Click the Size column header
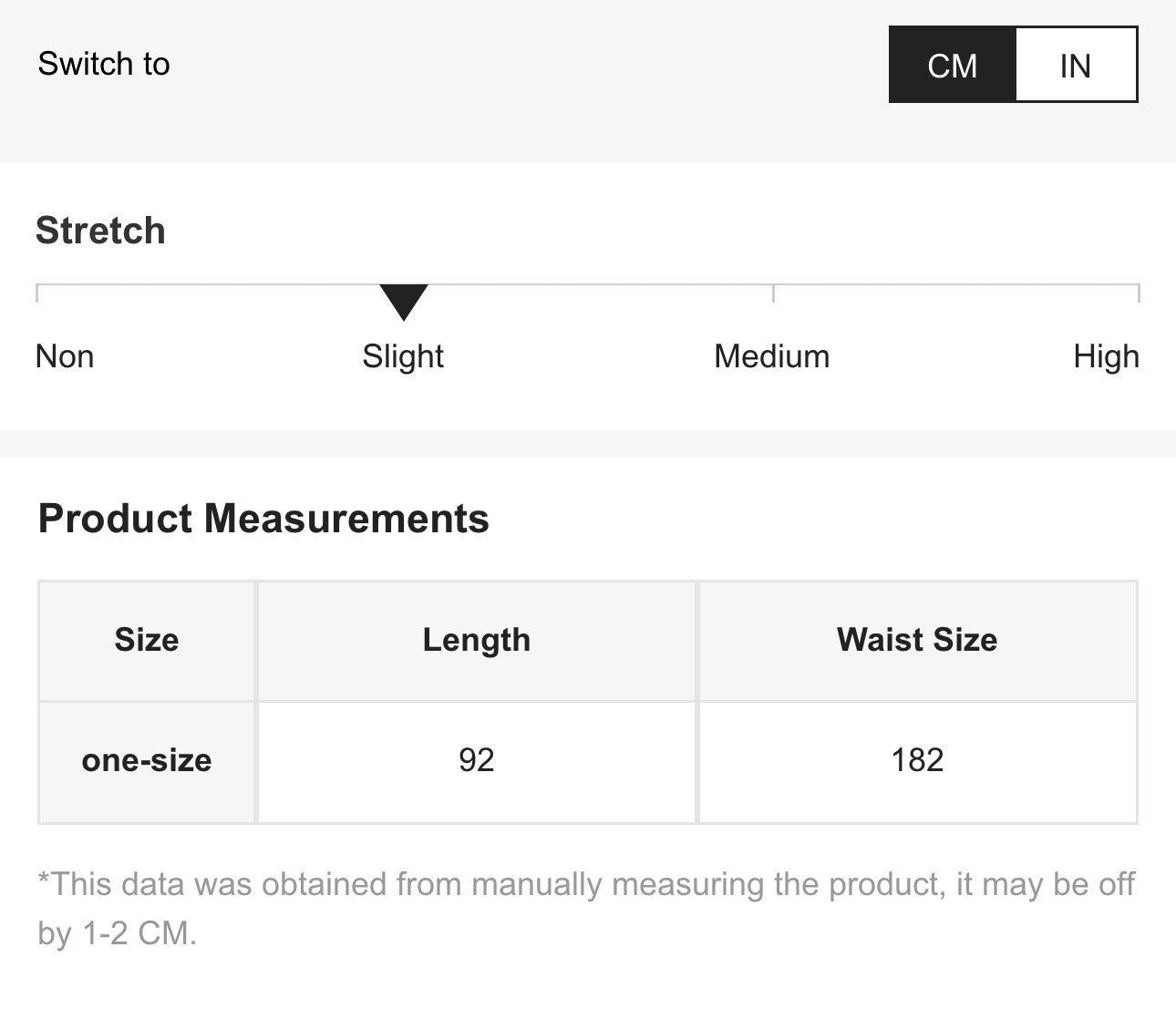Screen dimensions: 1176x1009 tap(147, 640)
